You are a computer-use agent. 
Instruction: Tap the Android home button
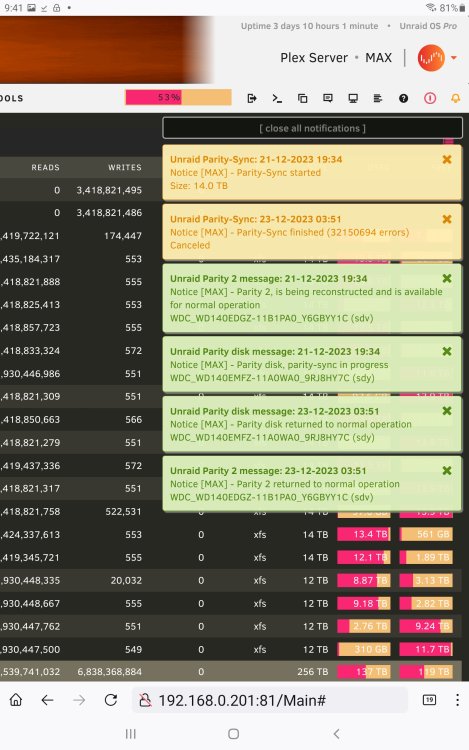point(233,734)
